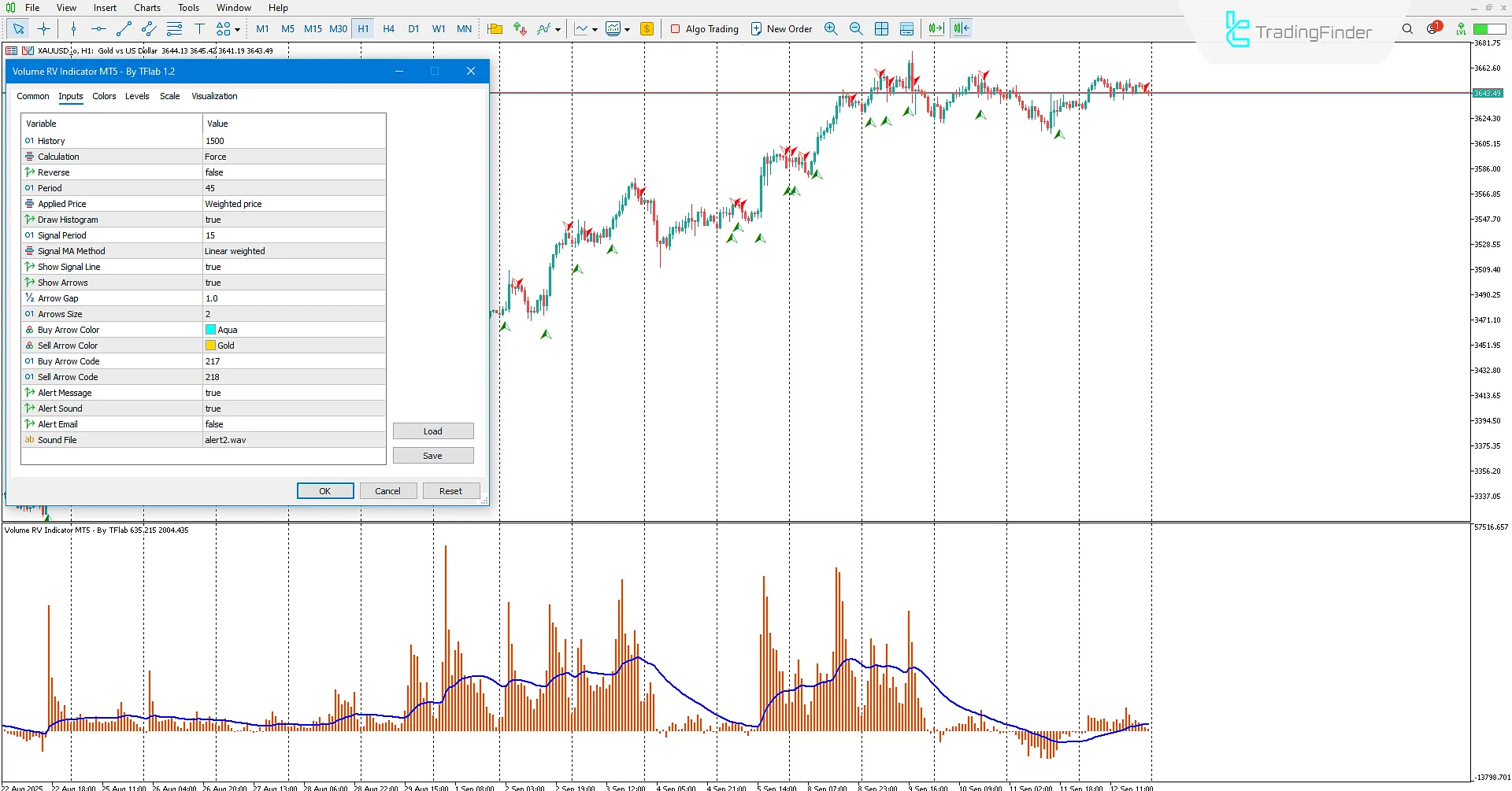Switch timeframe to D1
The width and height of the screenshot is (1512, 791).
click(x=414, y=28)
